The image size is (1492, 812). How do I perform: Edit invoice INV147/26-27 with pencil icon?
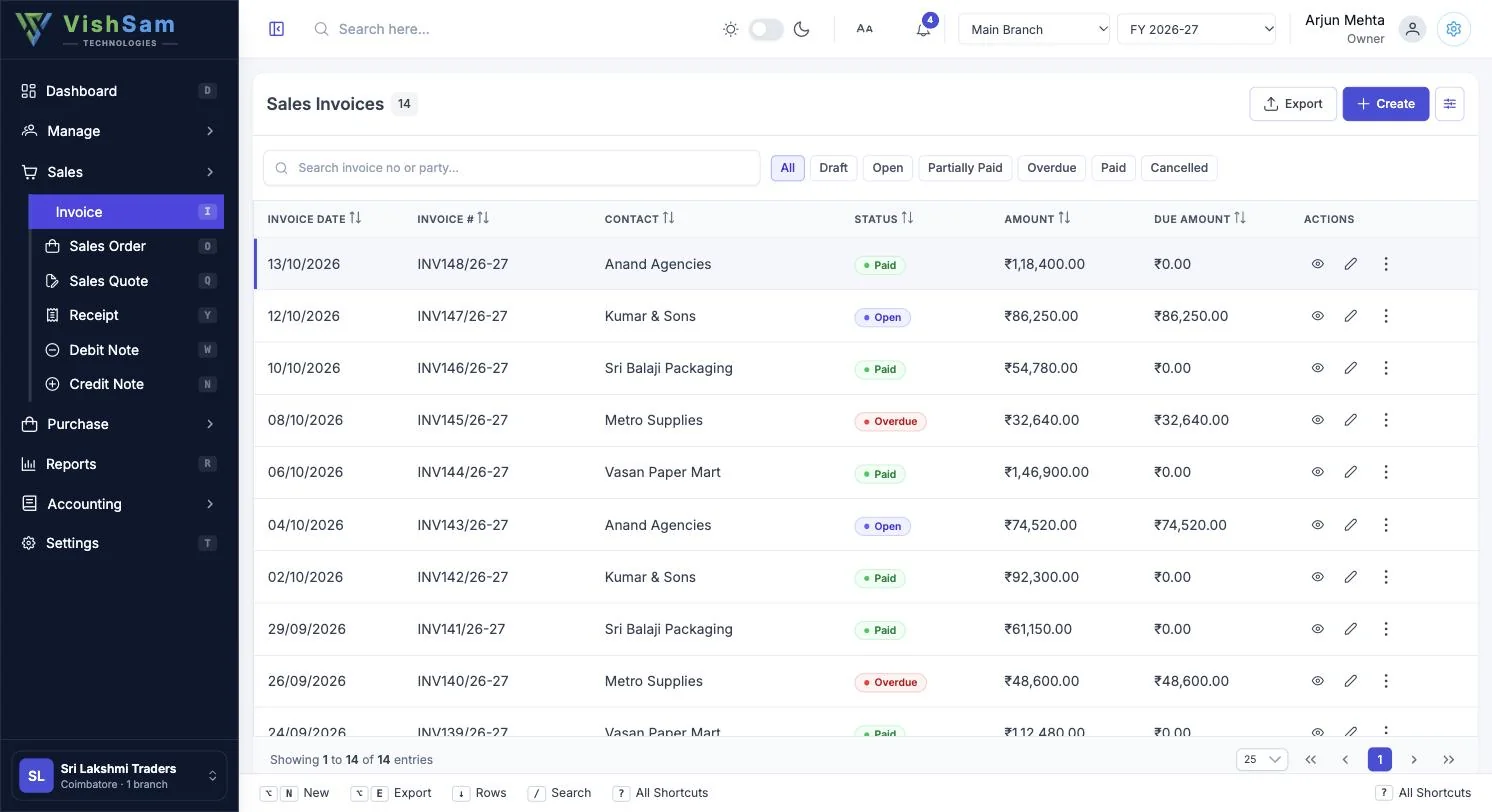1350,316
